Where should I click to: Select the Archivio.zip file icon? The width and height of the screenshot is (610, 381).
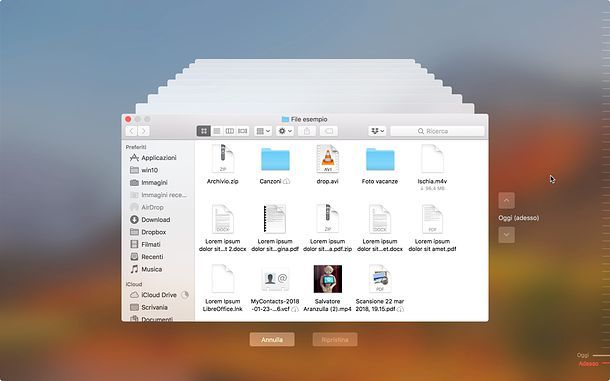pyautogui.click(x=223, y=158)
